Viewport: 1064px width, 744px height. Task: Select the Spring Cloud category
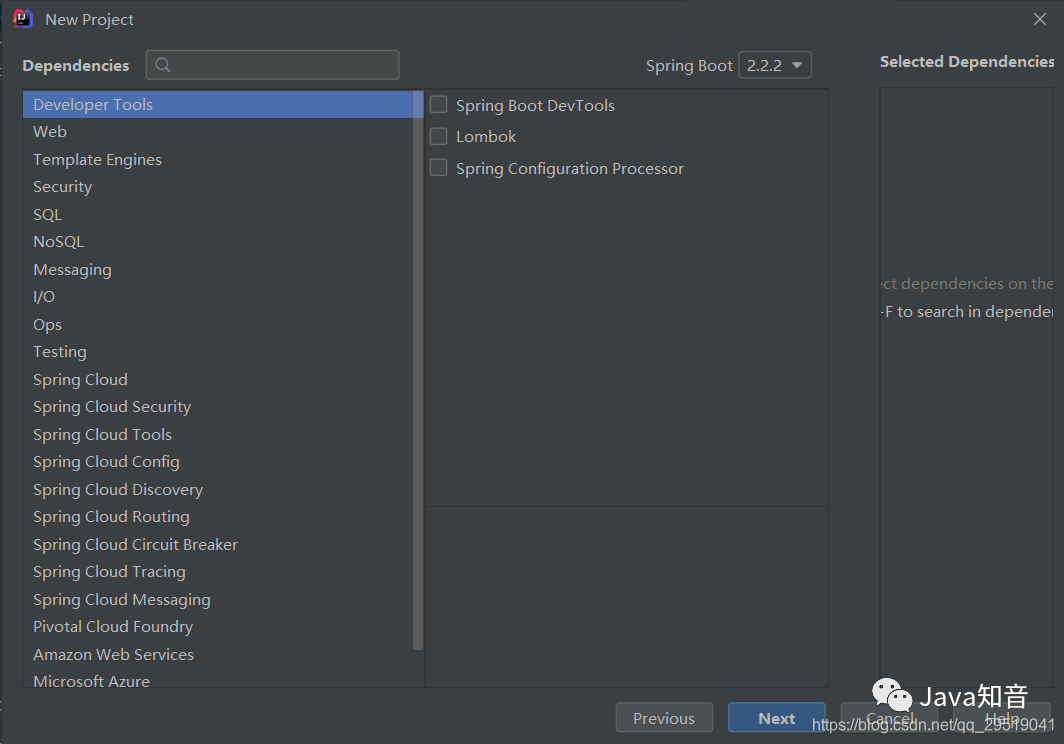(x=218, y=379)
